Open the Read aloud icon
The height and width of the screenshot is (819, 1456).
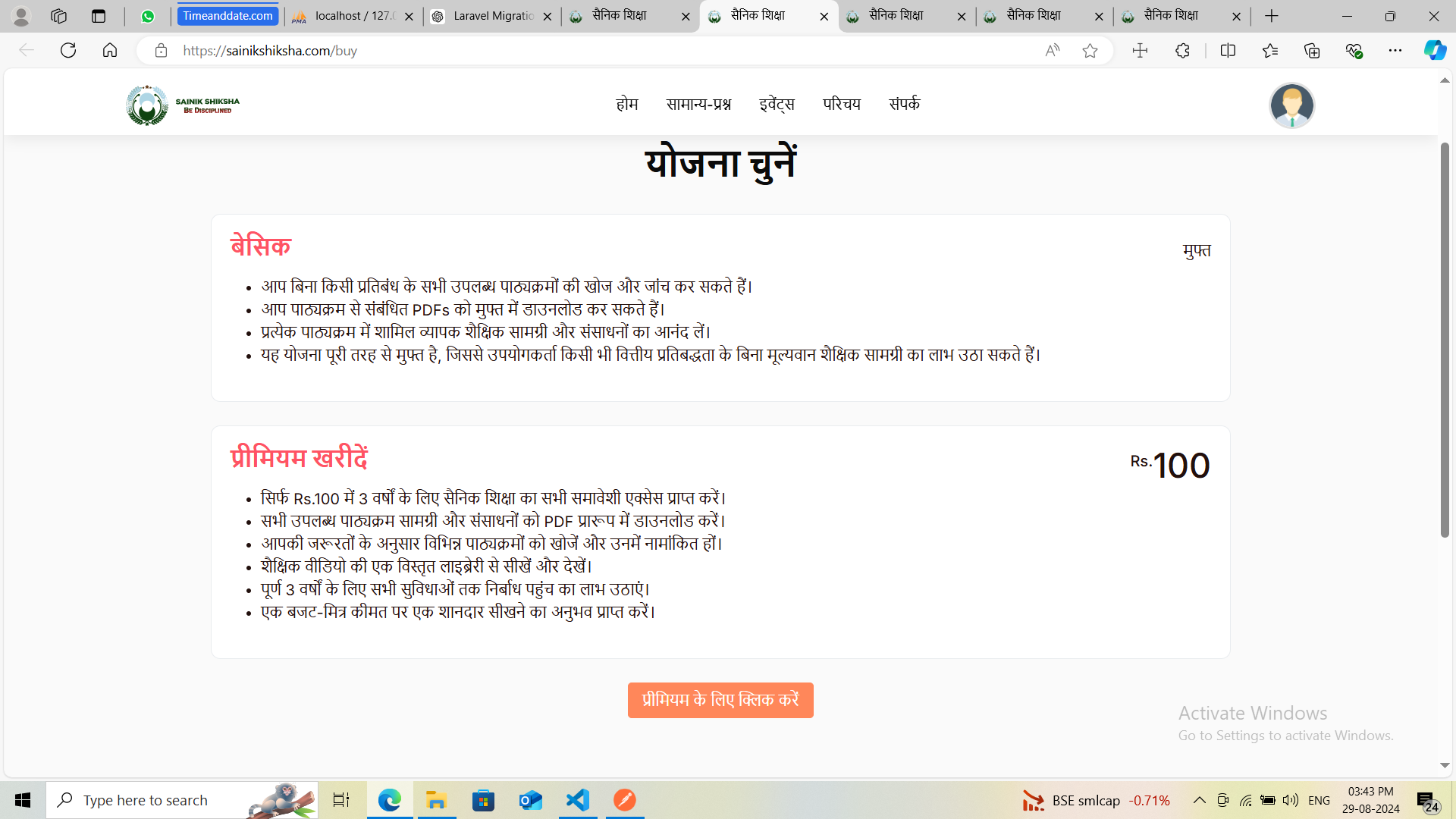[x=1052, y=51]
